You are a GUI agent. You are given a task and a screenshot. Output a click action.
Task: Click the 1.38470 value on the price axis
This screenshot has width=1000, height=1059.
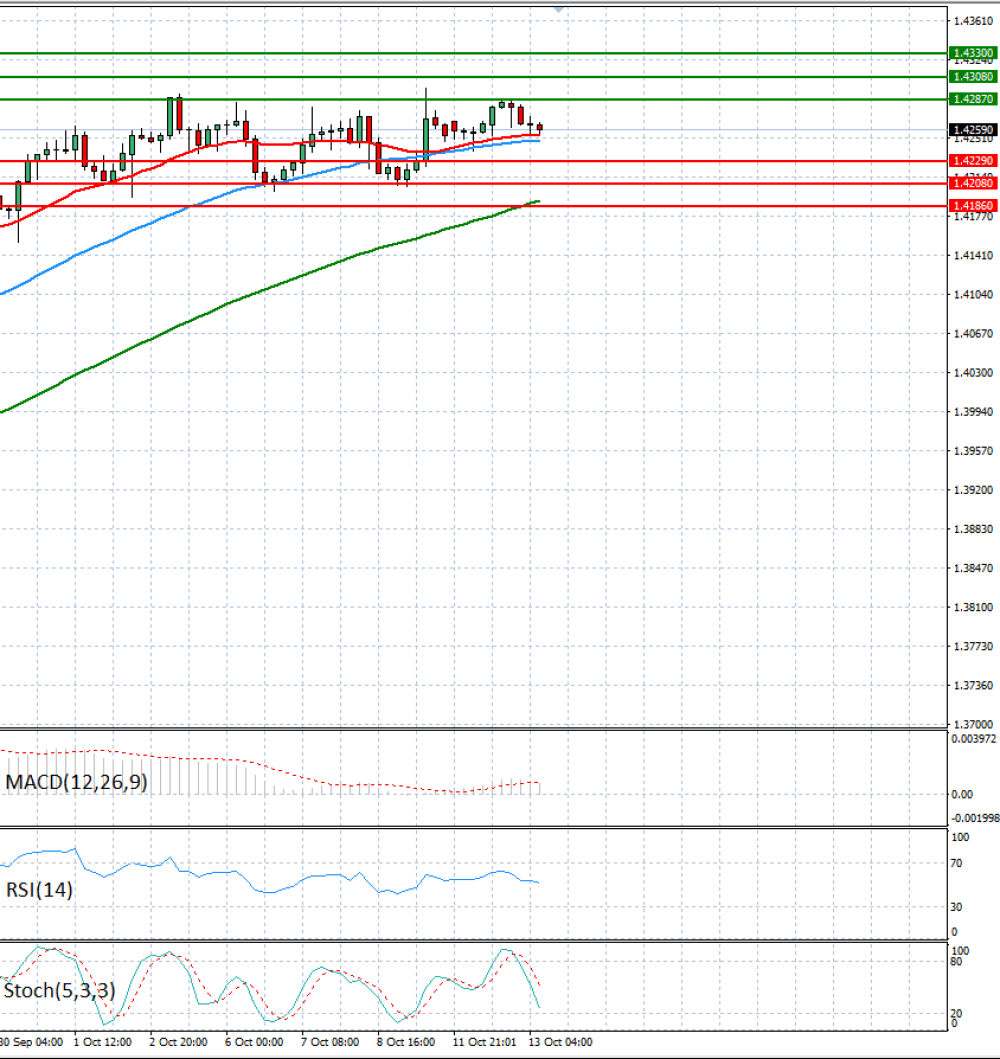pos(973,569)
